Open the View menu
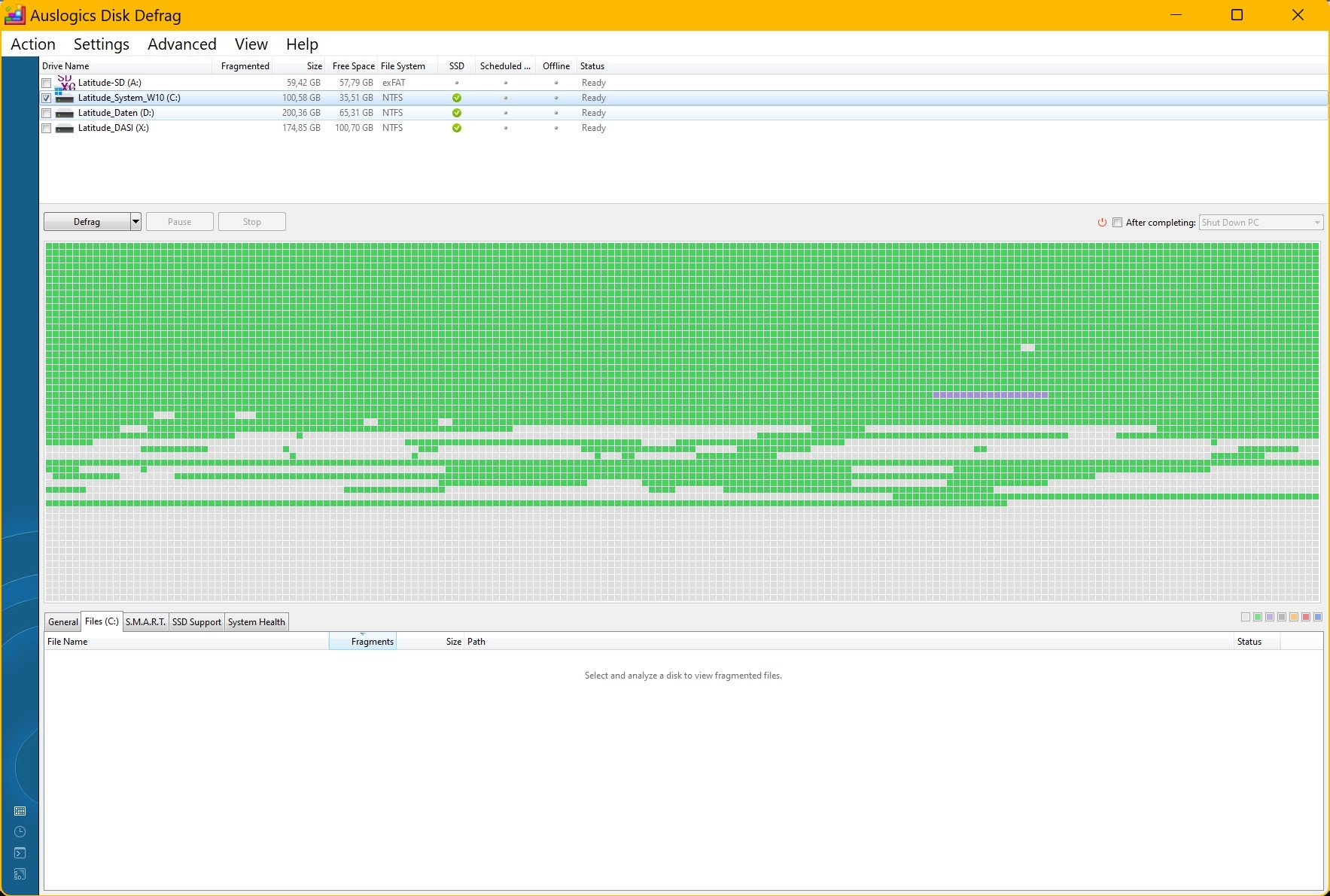The image size is (1330, 896). (x=251, y=44)
